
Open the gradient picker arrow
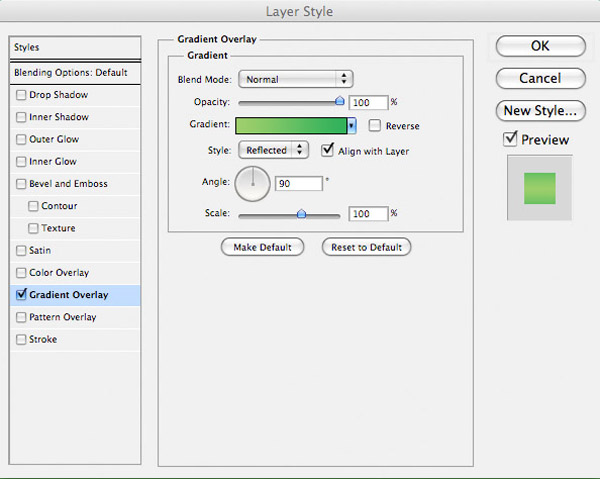[x=352, y=125]
